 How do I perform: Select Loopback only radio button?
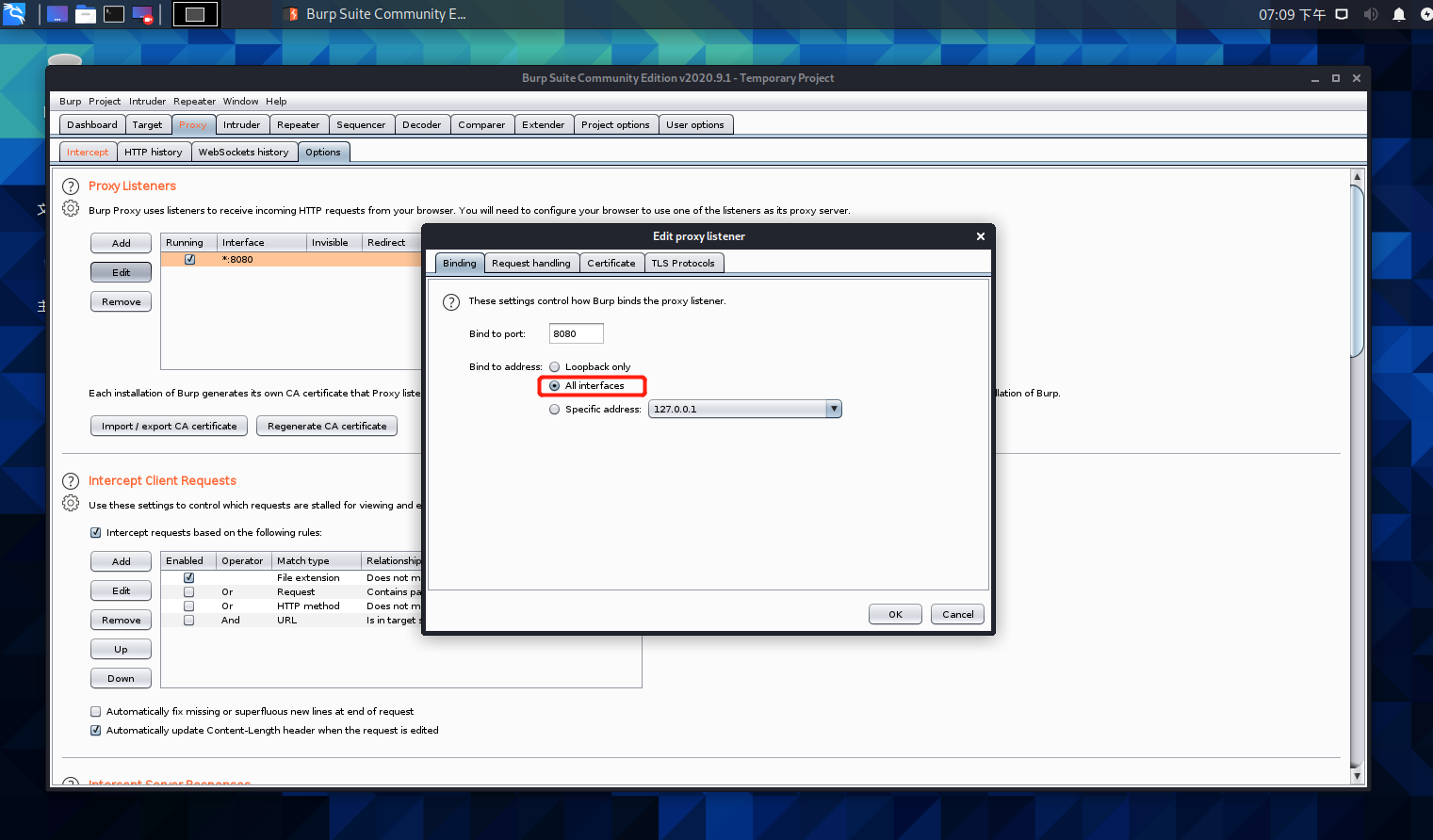[x=555, y=367]
